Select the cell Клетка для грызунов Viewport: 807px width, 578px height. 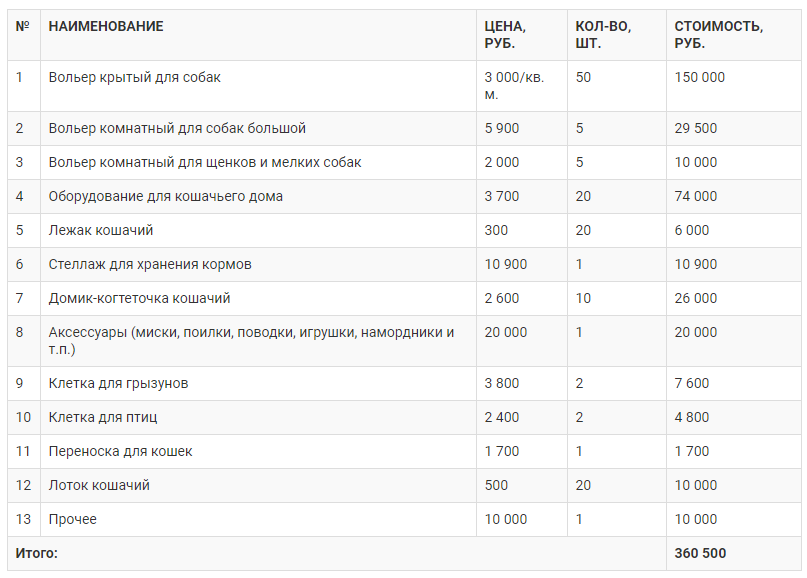pyautogui.click(x=258, y=383)
